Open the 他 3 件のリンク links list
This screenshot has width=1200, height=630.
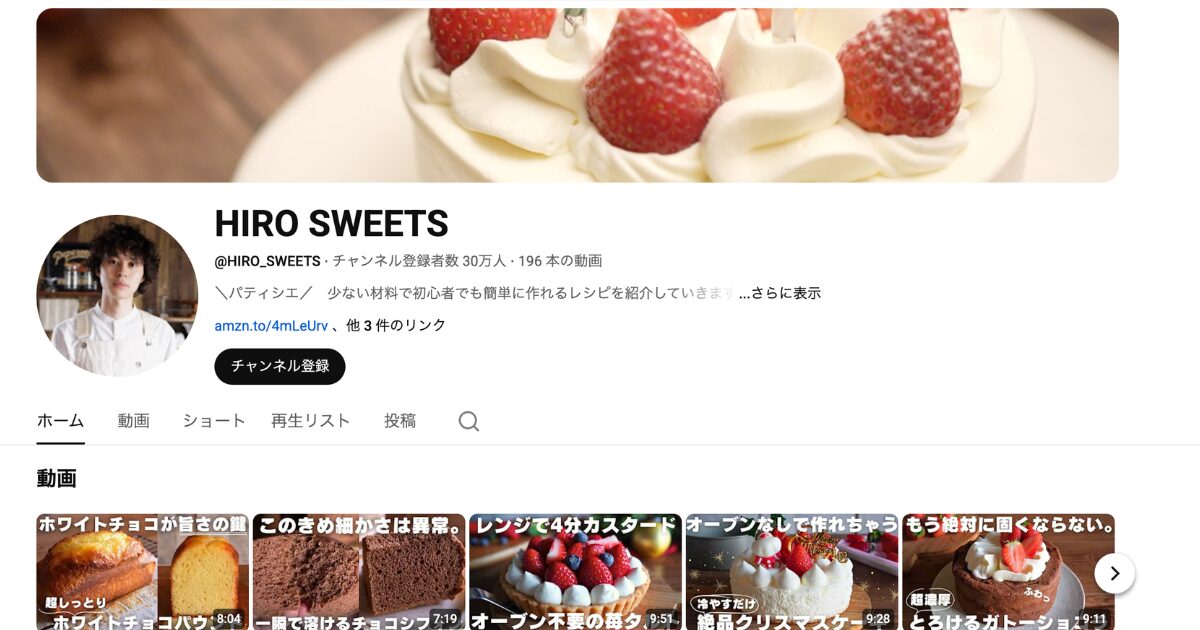[x=396, y=325]
